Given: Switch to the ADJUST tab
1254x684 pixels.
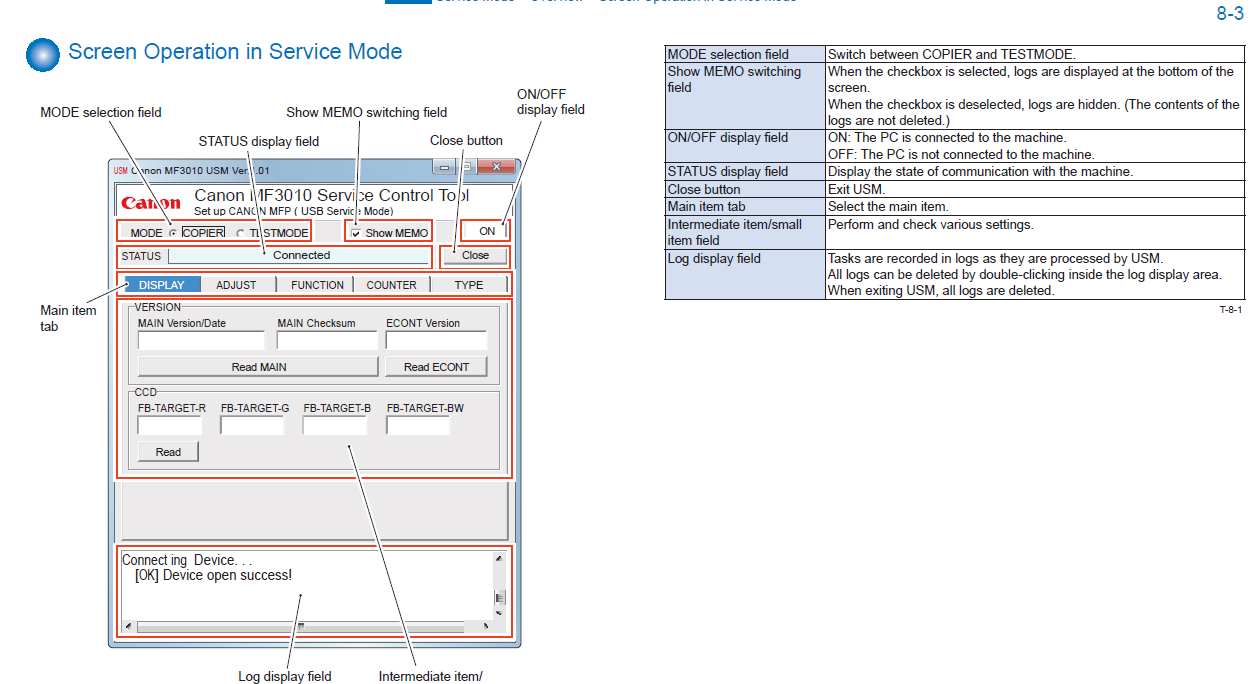Looking at the screenshot, I should coord(236,285).
